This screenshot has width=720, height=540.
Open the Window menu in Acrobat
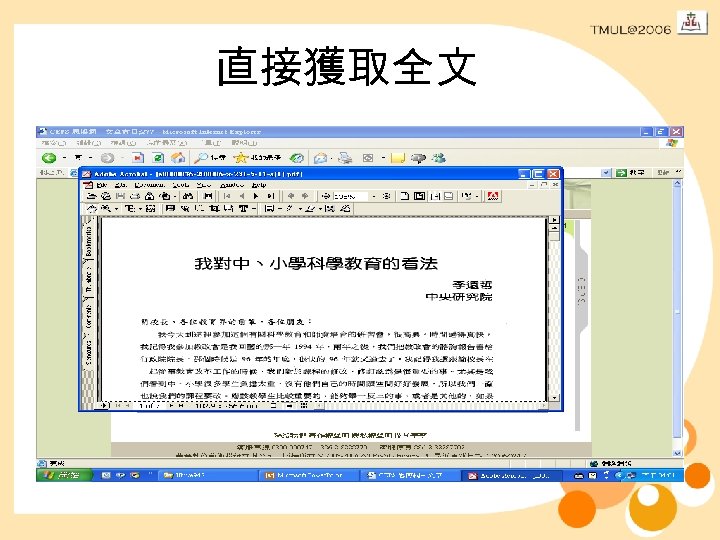click(x=232, y=185)
